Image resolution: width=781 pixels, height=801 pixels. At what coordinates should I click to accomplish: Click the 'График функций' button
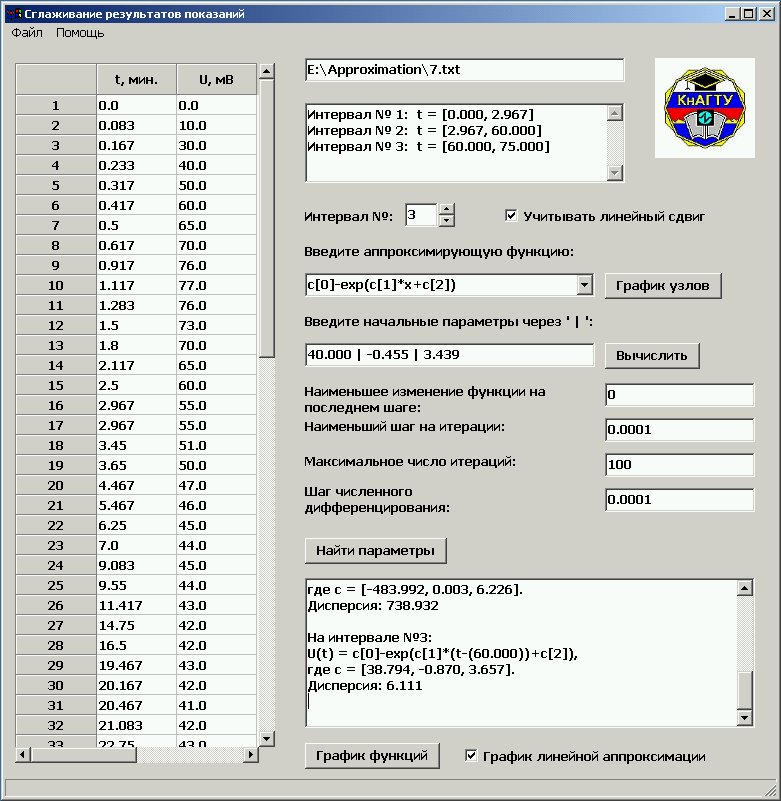(371, 756)
